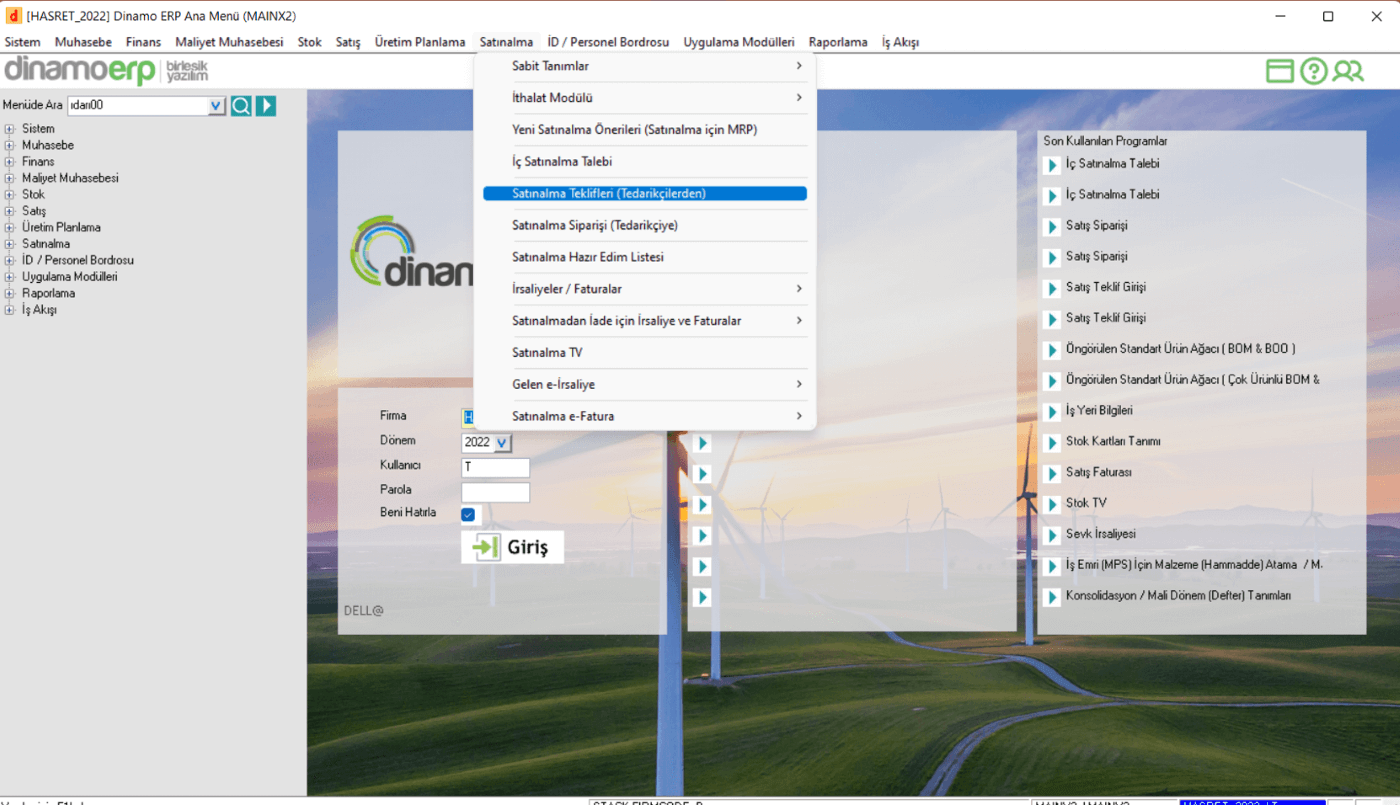Select Uygulama Modülleri in the sidebar tree
The height and width of the screenshot is (805, 1400).
point(70,277)
